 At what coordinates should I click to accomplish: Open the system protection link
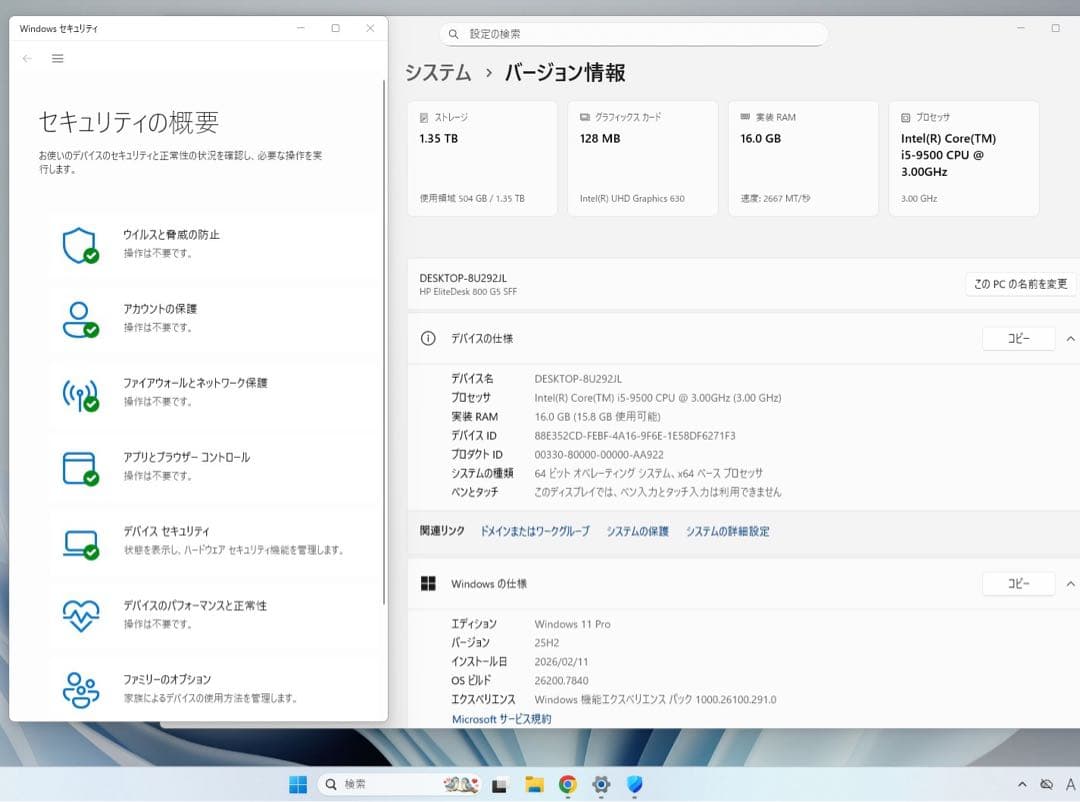click(637, 531)
